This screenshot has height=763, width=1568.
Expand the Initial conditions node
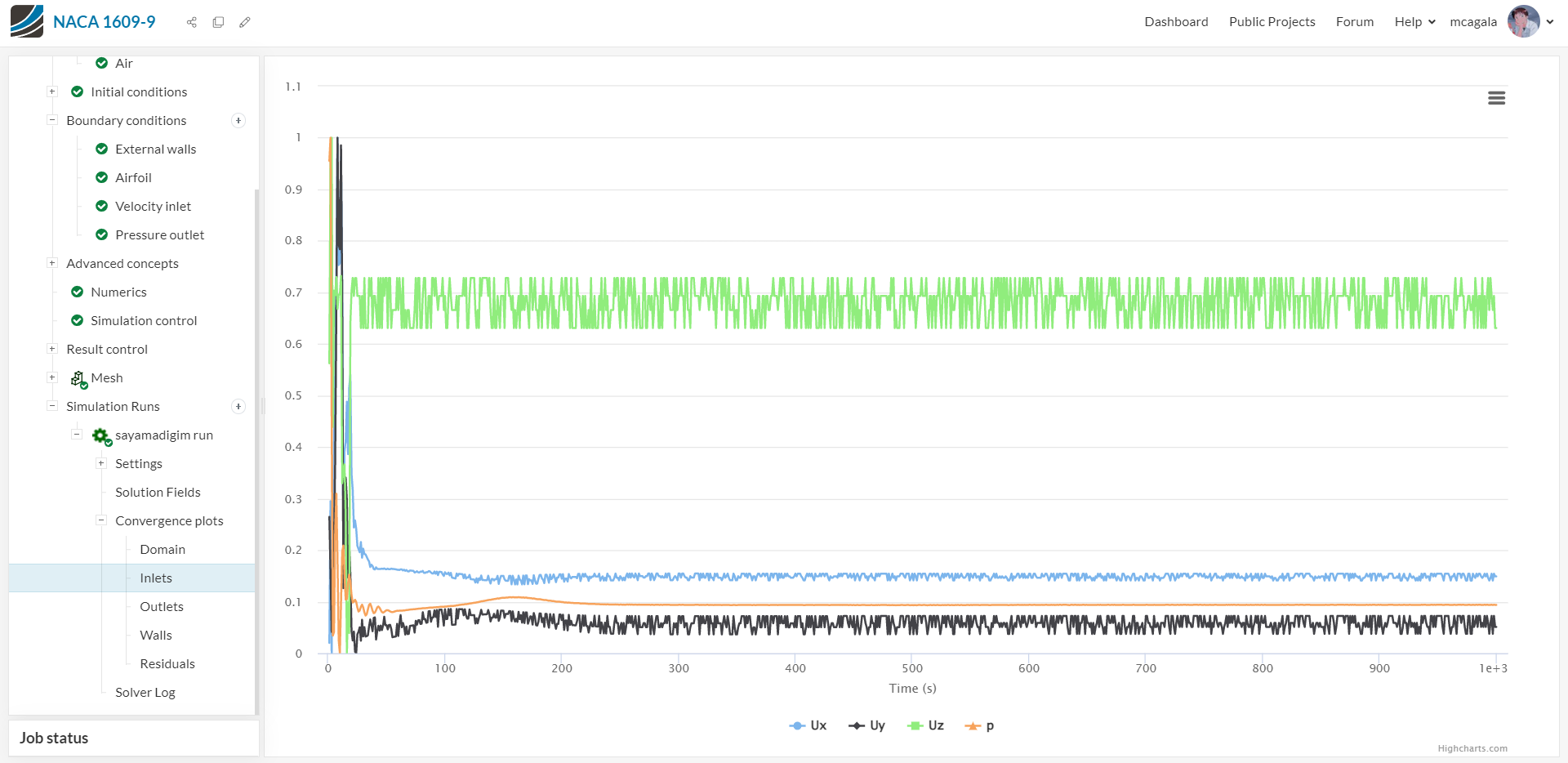[x=52, y=91]
